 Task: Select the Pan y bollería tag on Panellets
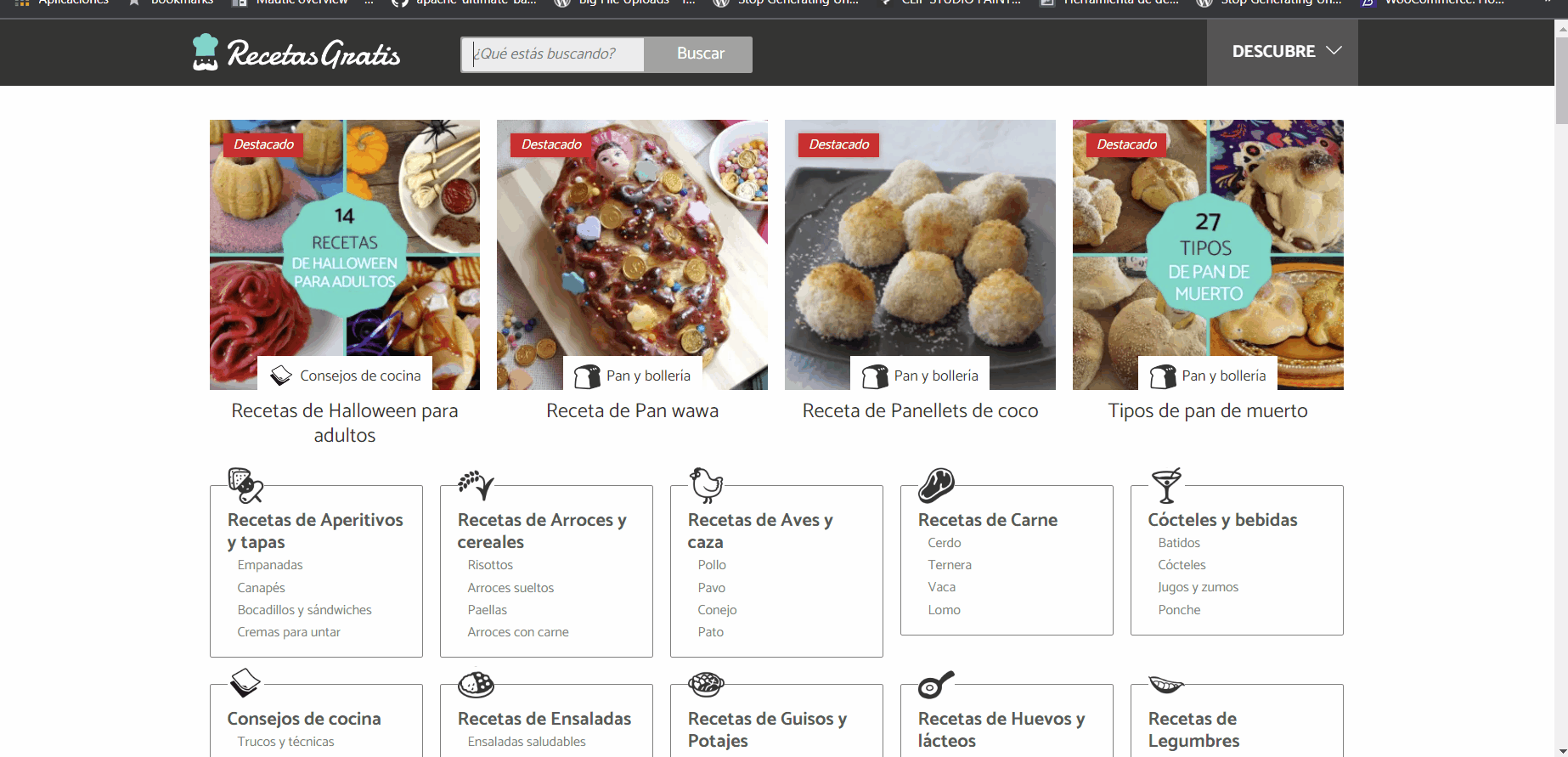pyautogui.click(x=921, y=376)
